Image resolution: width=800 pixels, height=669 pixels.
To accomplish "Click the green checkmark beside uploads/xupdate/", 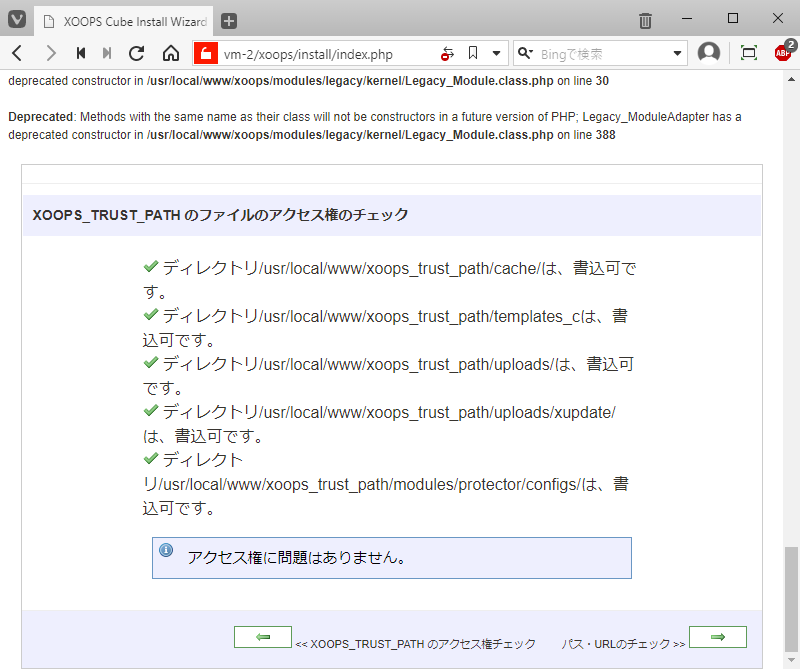I will pos(151,410).
